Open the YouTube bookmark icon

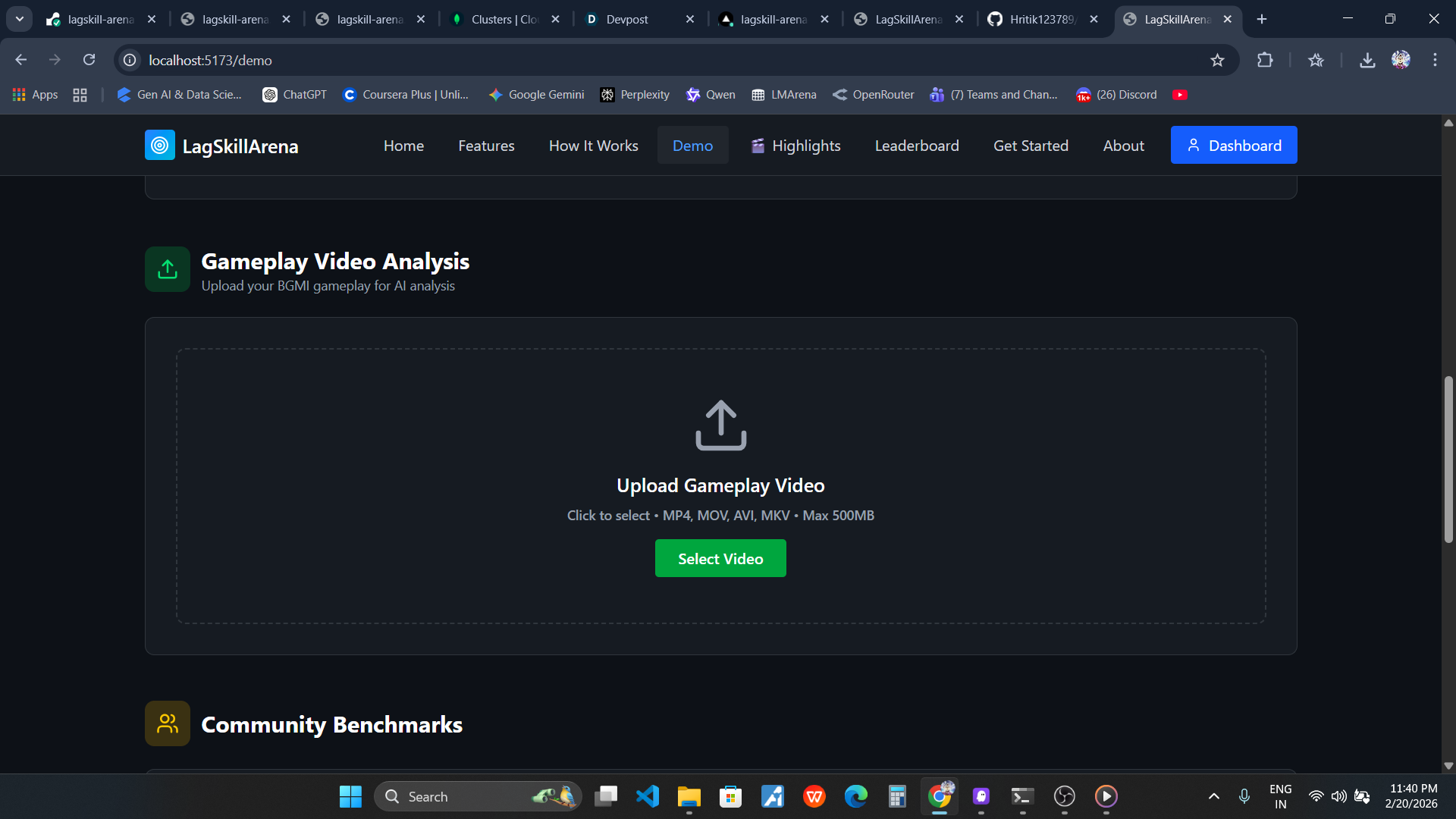click(x=1179, y=95)
